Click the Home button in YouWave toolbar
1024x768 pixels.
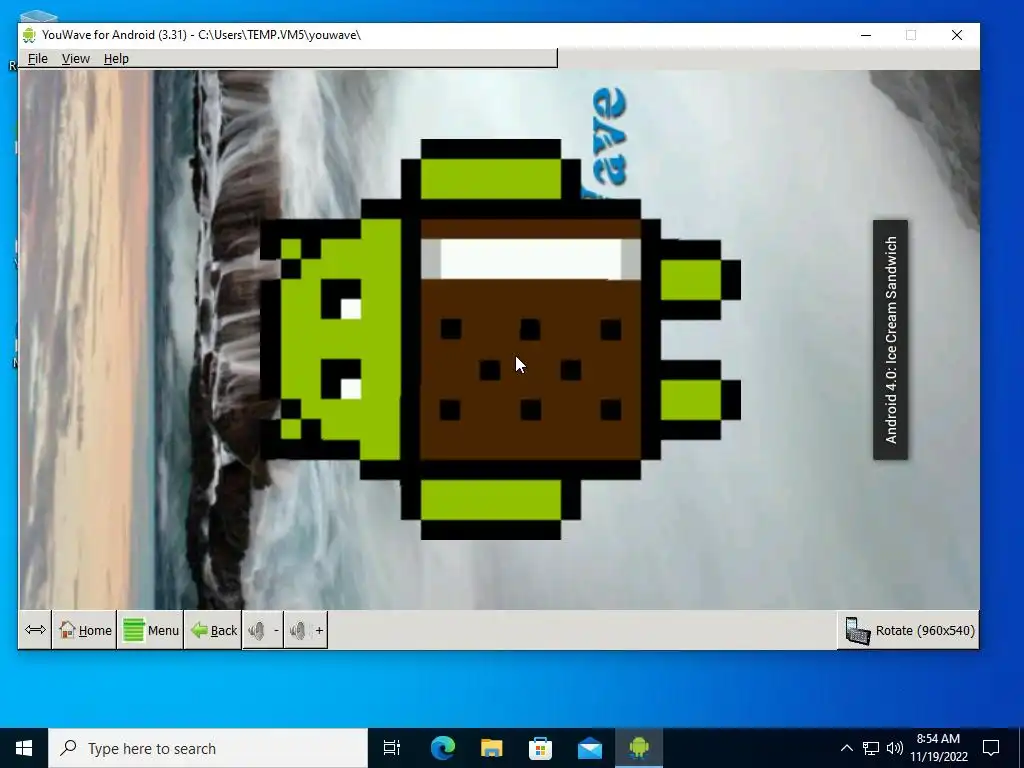85,630
